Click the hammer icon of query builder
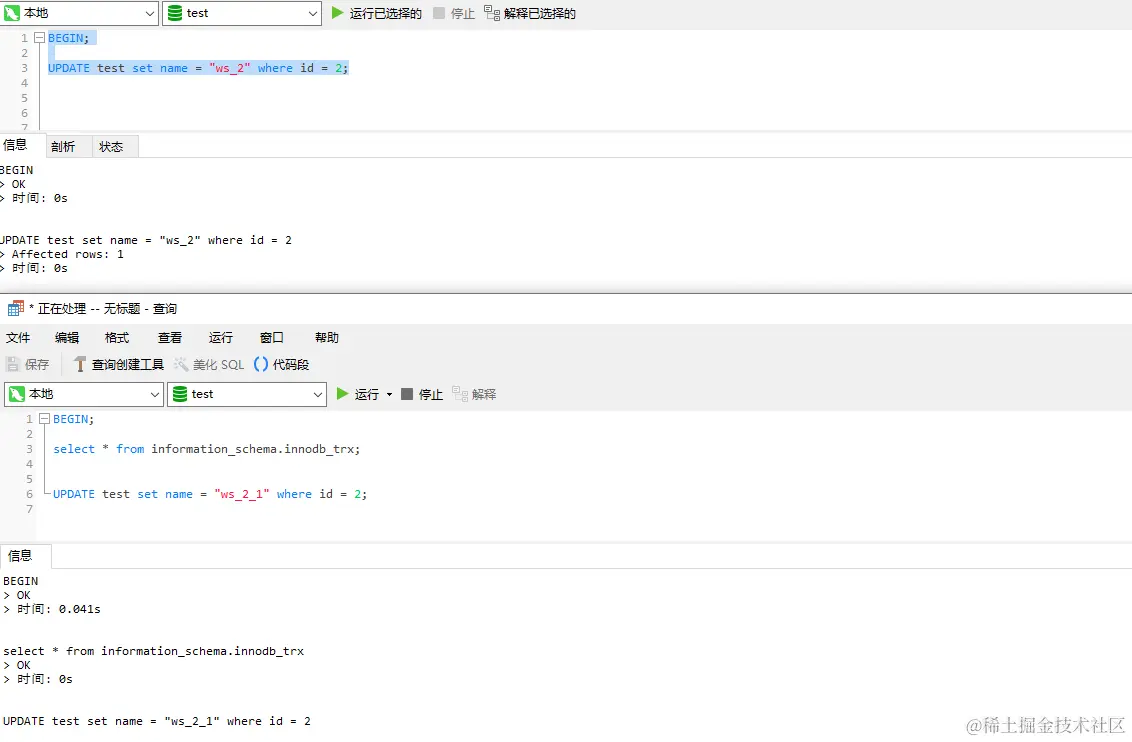Viewport: 1132px width, 742px height. point(80,365)
